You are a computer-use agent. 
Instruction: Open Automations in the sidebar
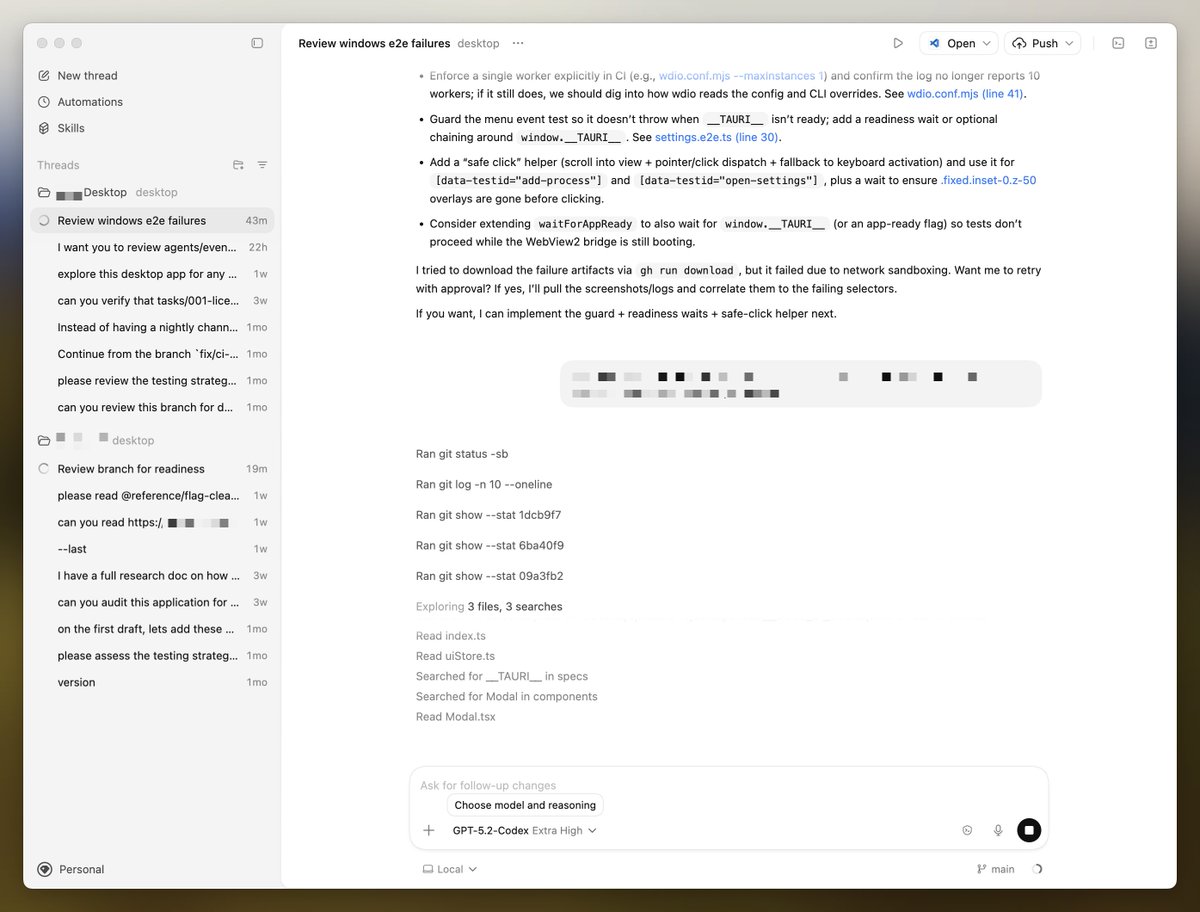(x=80, y=102)
